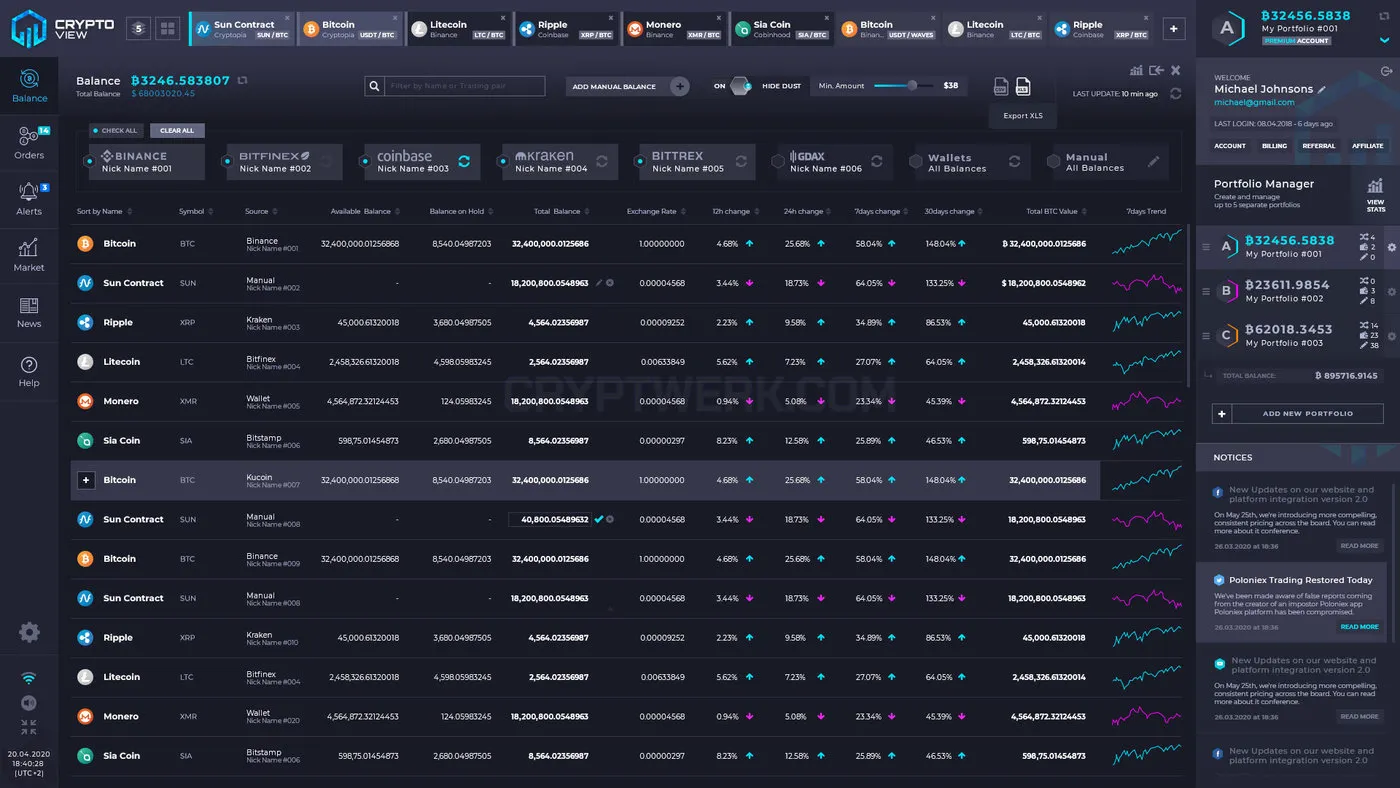Click the search magnifier icon
Viewport: 1400px width, 788px height.
(374, 87)
